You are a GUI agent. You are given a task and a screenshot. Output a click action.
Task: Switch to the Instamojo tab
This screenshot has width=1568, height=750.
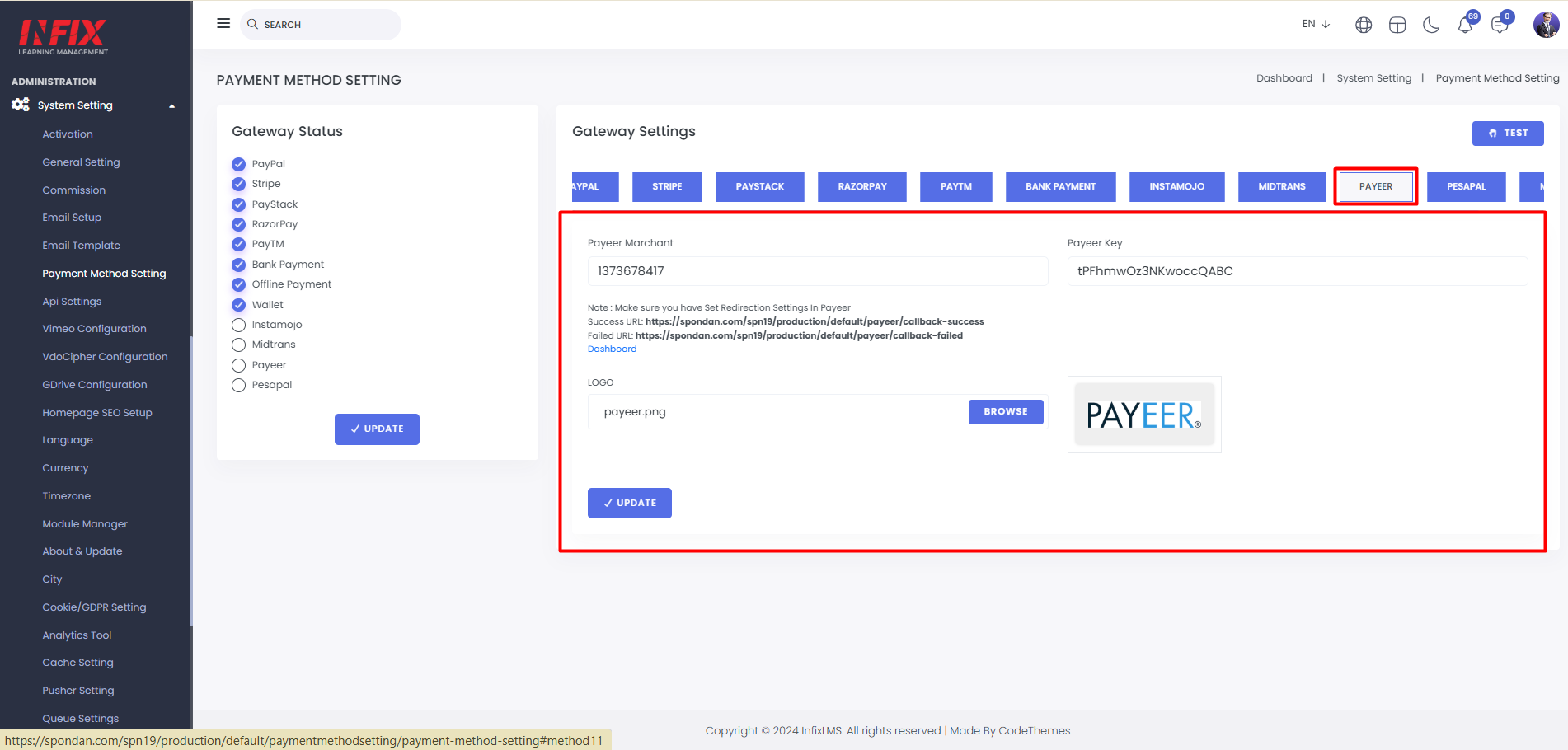(1177, 187)
